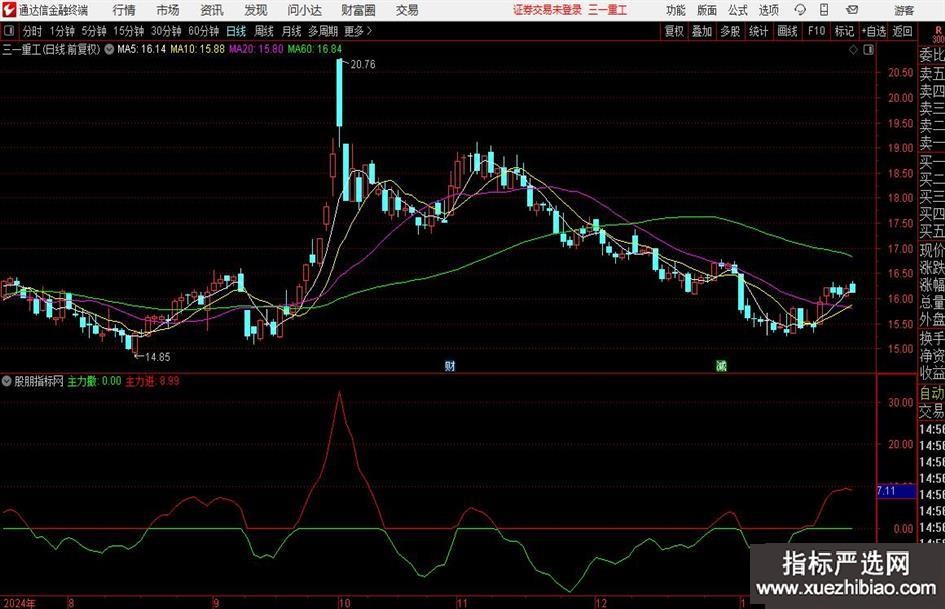Image resolution: width=945 pixels, height=609 pixels.
Task: Switch to 5分钟 period
Action: (93, 31)
